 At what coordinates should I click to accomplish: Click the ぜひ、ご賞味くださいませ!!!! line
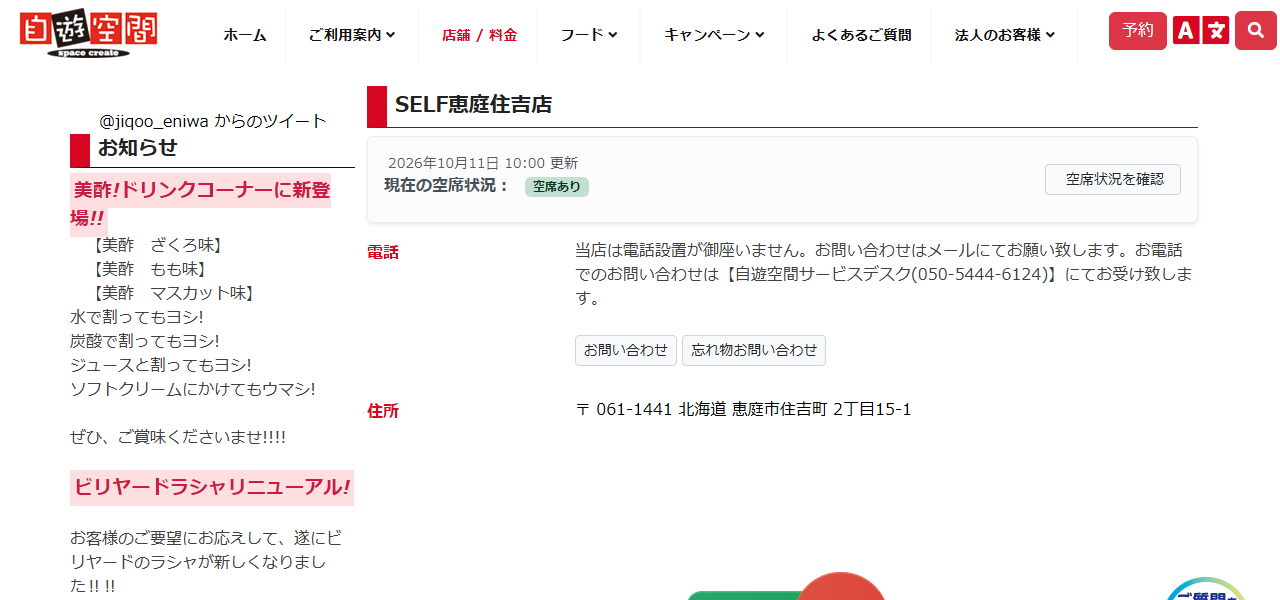tap(178, 437)
